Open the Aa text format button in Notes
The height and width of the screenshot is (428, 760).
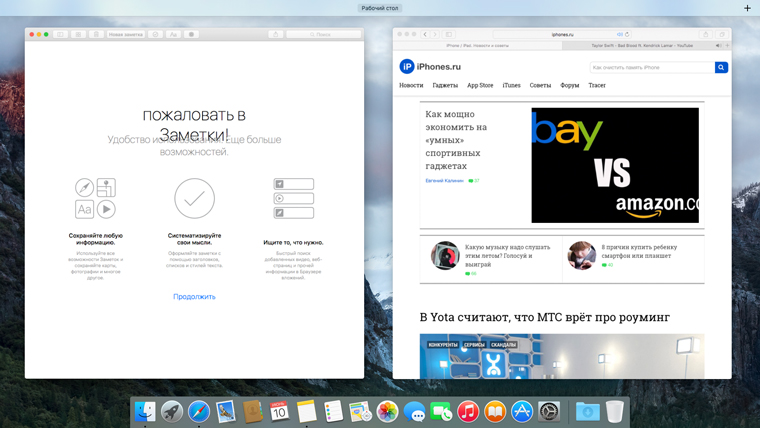[x=173, y=34]
